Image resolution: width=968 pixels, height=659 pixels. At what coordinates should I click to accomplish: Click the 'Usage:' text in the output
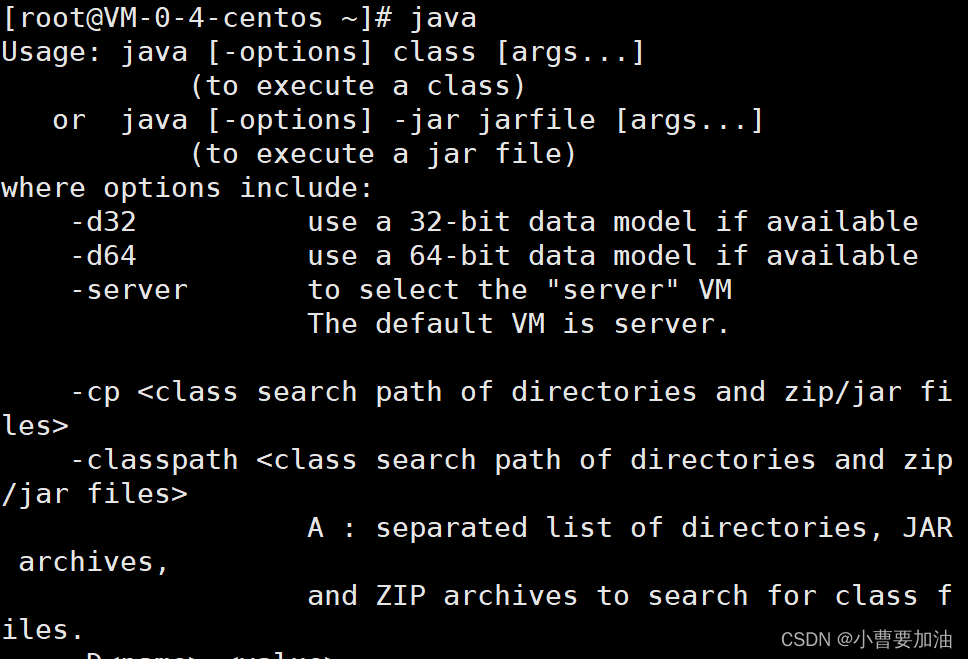tap(51, 52)
